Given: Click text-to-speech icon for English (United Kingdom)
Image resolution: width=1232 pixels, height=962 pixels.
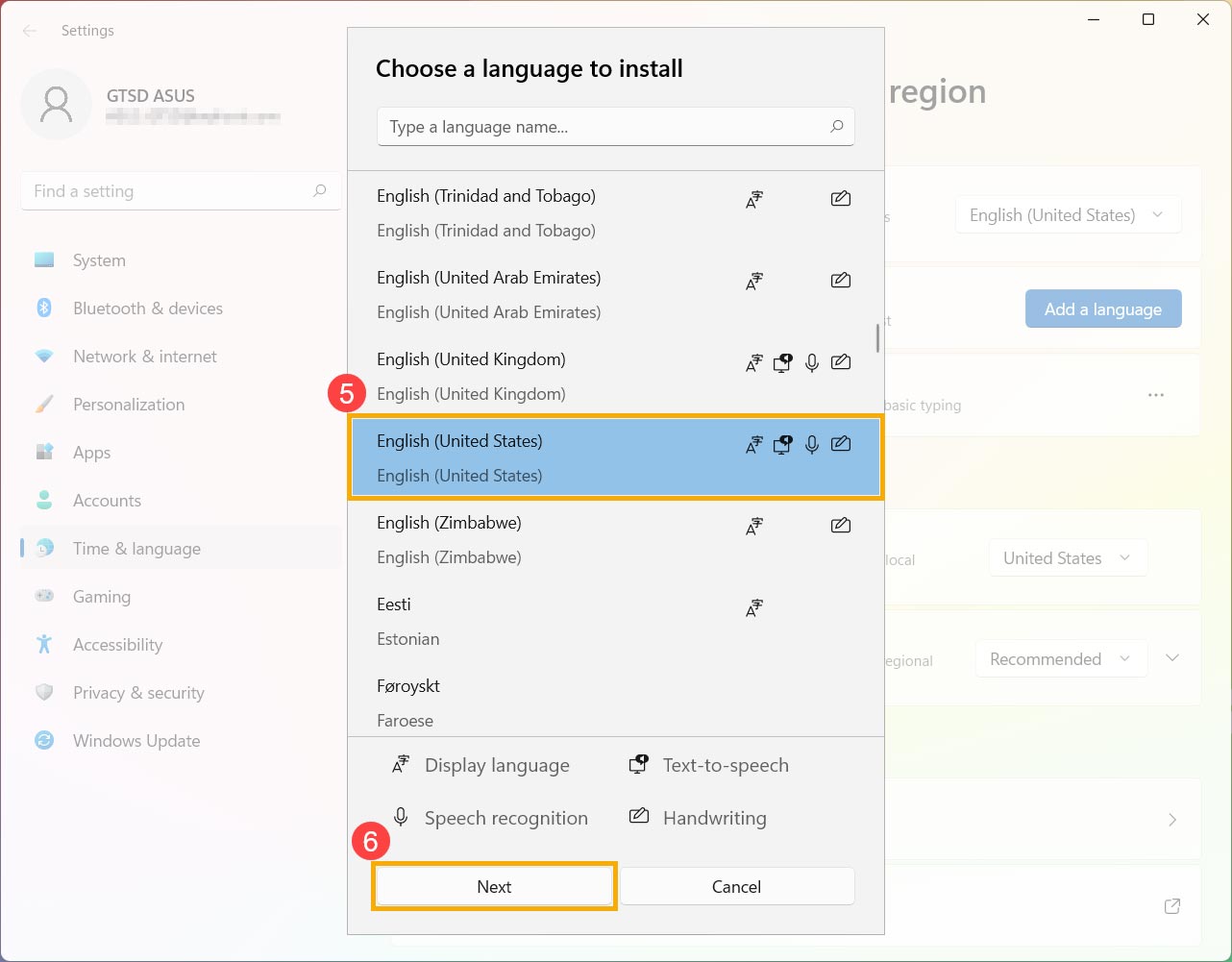Looking at the screenshot, I should (783, 362).
